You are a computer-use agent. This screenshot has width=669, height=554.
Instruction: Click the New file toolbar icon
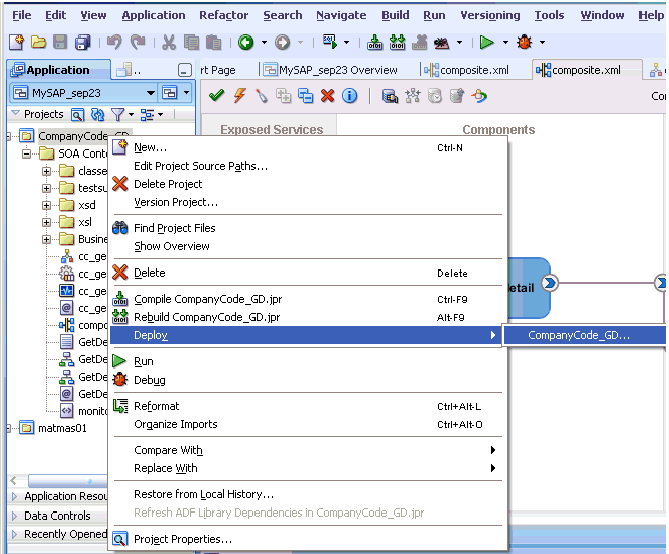[x=16, y=42]
